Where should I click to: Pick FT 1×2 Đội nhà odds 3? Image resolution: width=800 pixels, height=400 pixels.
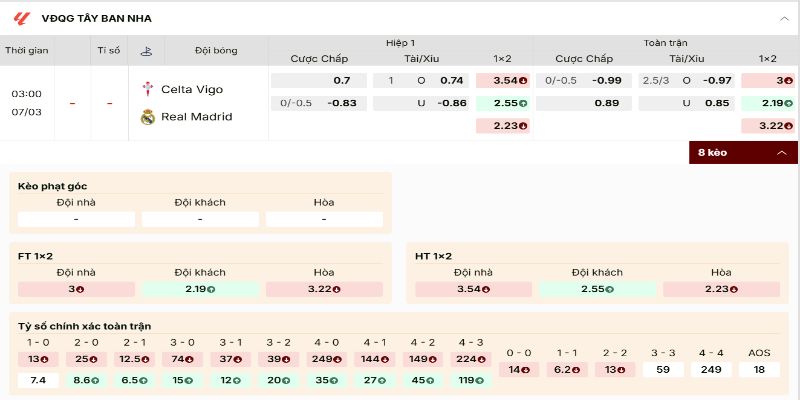coord(76,289)
